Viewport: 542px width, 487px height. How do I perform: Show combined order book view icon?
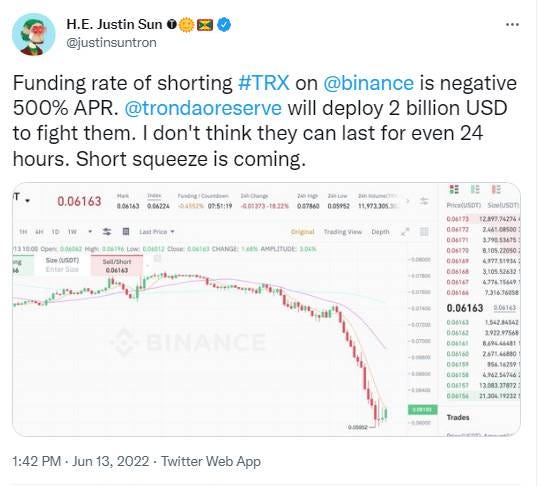(x=454, y=189)
